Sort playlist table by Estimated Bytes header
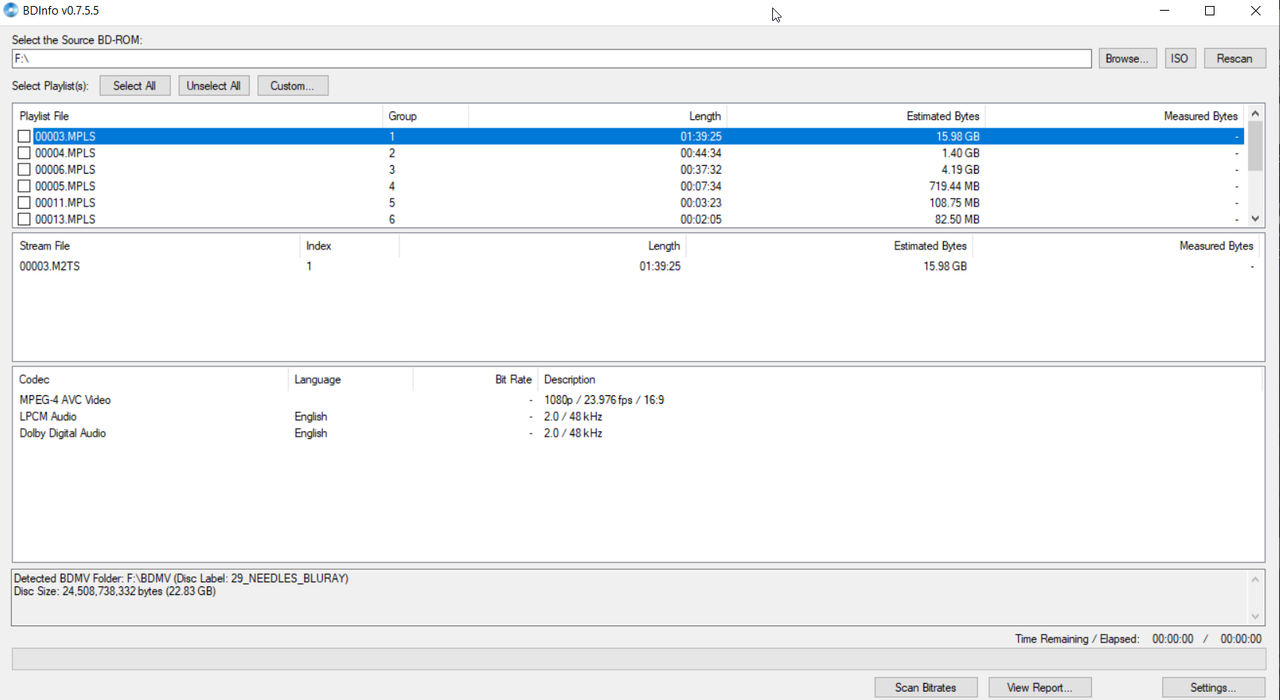The height and width of the screenshot is (700, 1280). pos(856,116)
